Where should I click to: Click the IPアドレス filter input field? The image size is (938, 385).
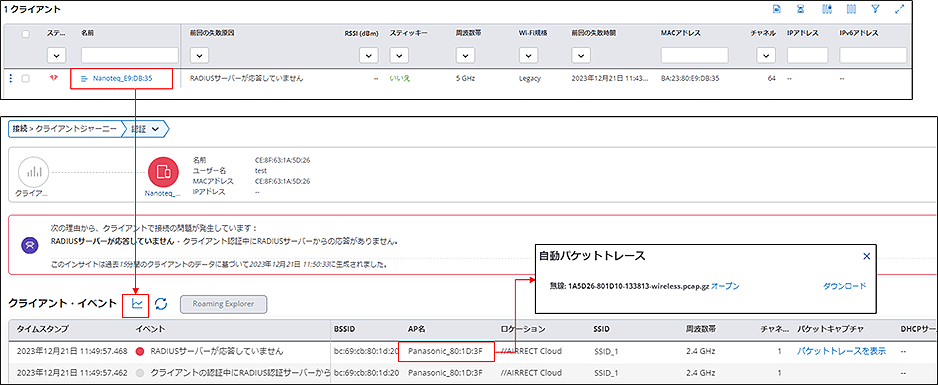click(x=808, y=56)
